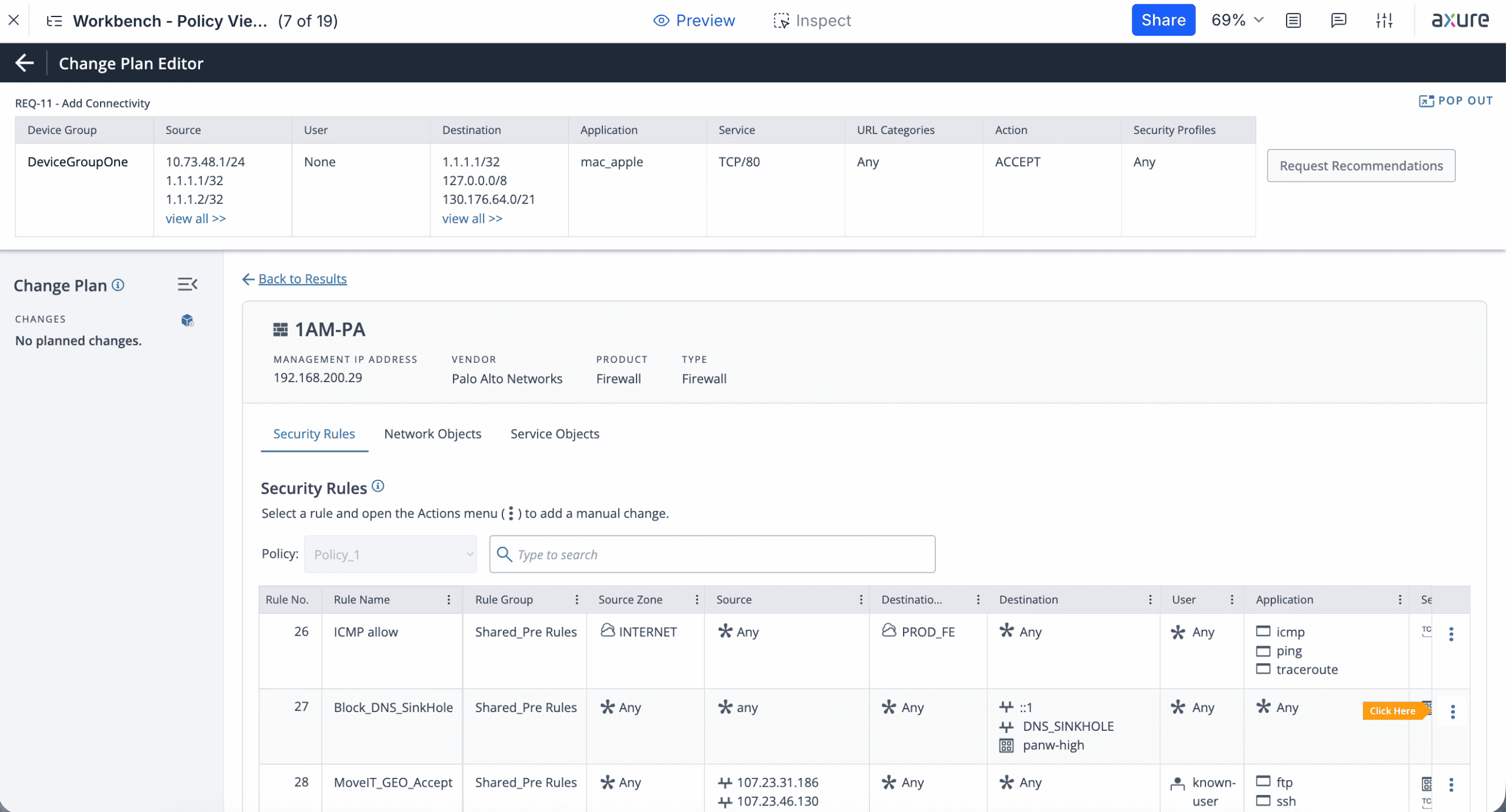This screenshot has height=812, width=1506.
Task: Click the cube icon beside CHANGES
Action: [x=187, y=320]
